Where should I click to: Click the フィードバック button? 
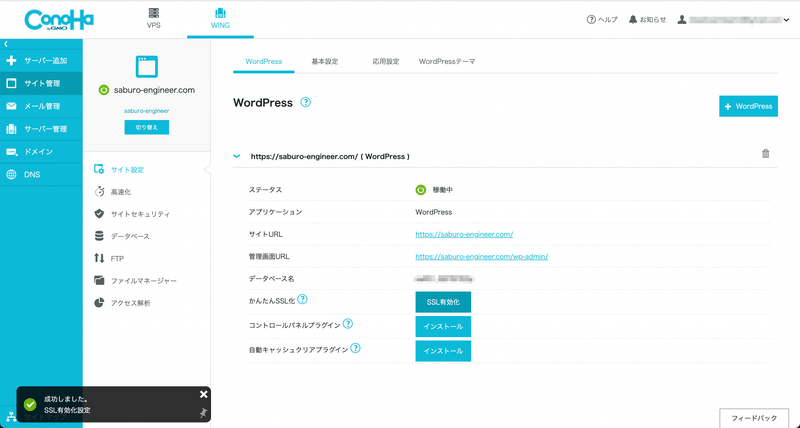click(755, 418)
